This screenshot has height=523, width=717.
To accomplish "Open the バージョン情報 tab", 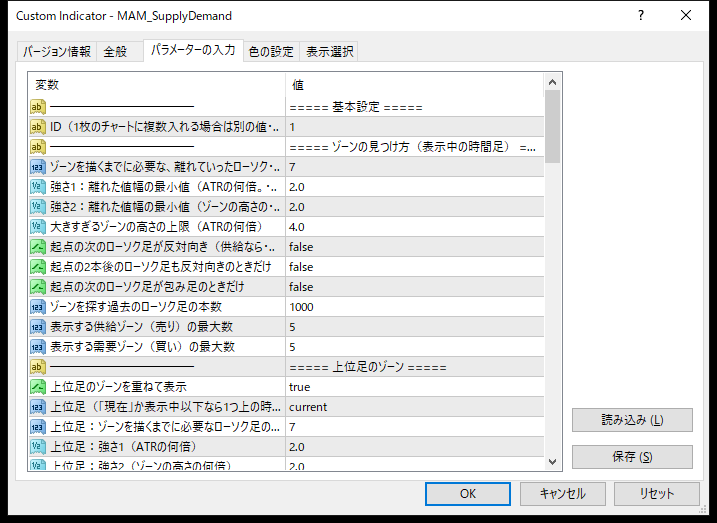I will tap(57, 52).
